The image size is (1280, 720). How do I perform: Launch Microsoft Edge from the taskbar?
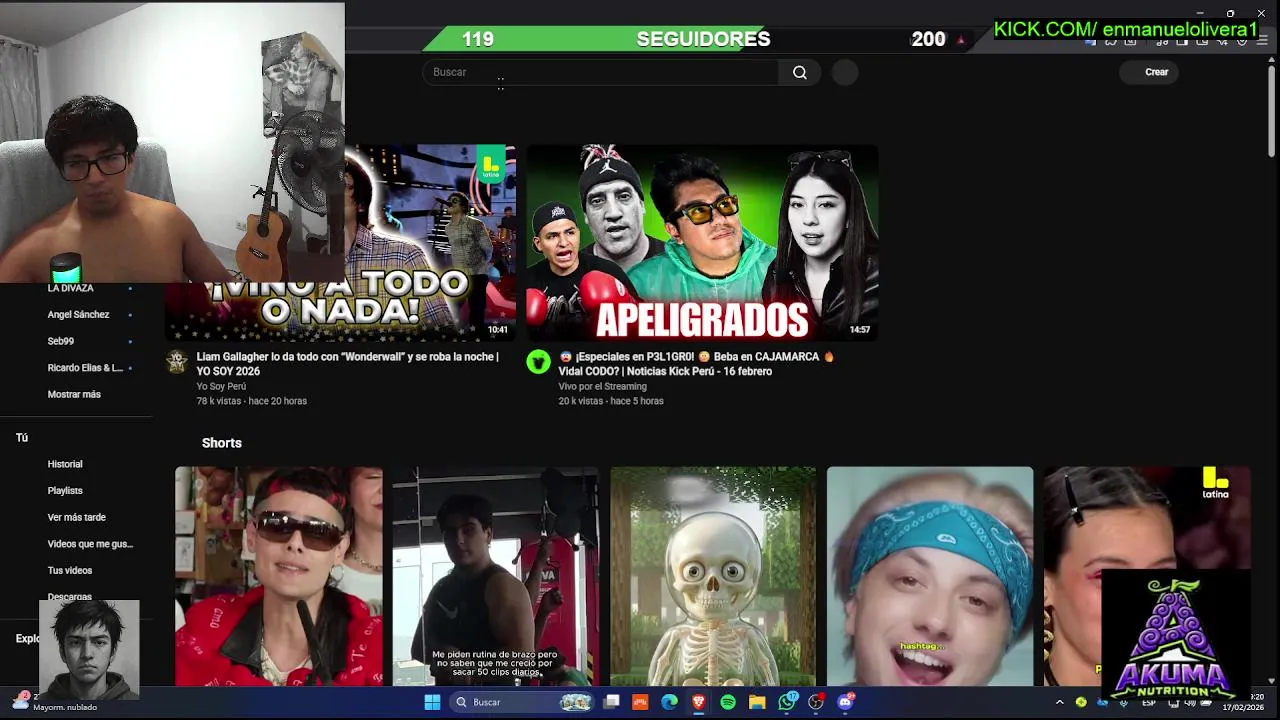coord(669,702)
